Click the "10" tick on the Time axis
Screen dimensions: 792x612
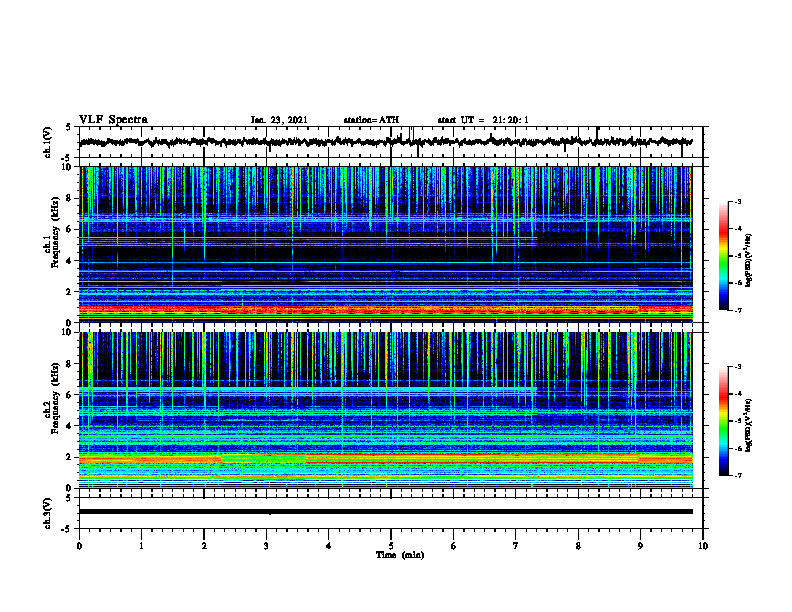point(703,546)
